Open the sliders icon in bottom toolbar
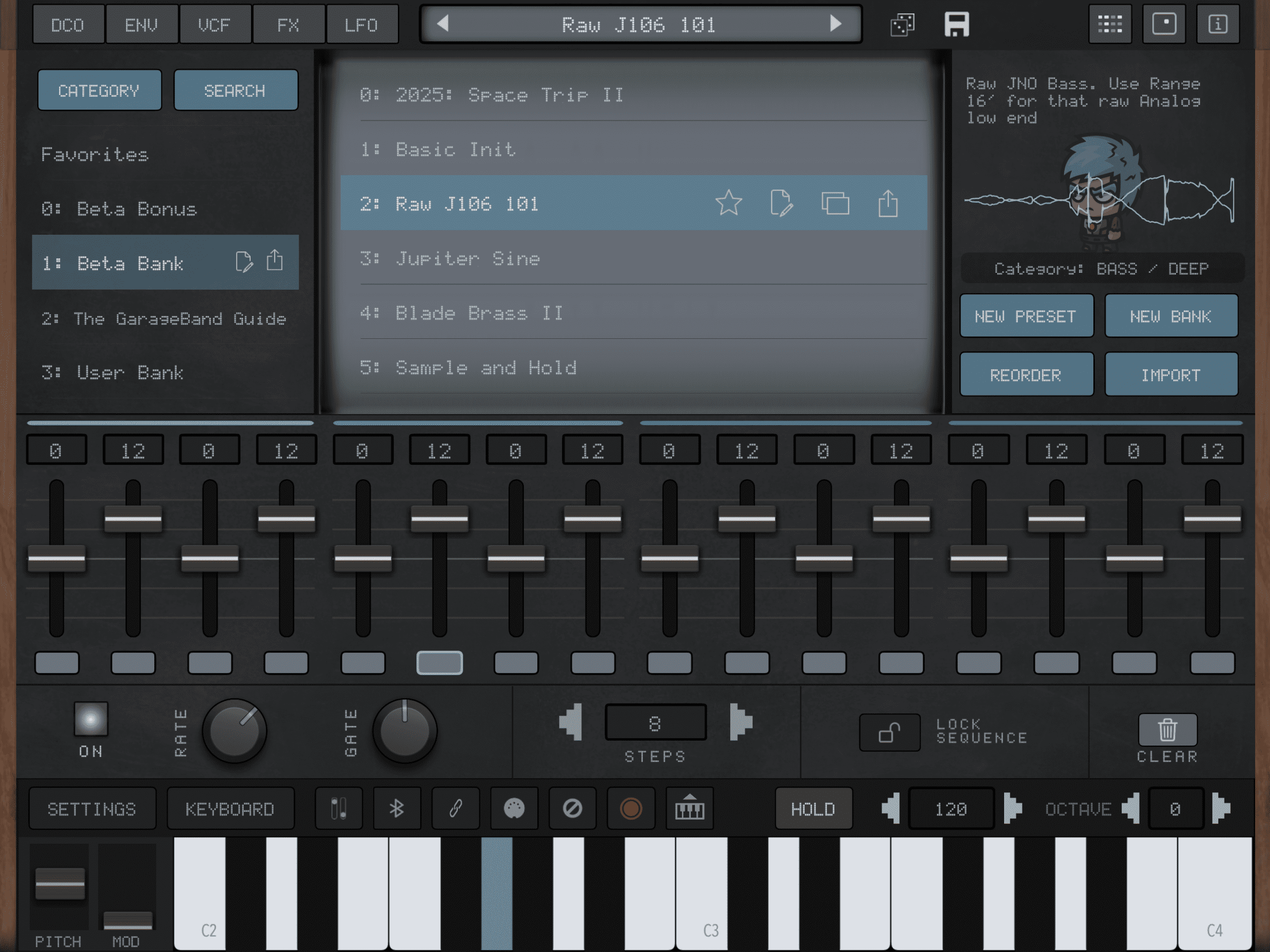 (x=339, y=809)
